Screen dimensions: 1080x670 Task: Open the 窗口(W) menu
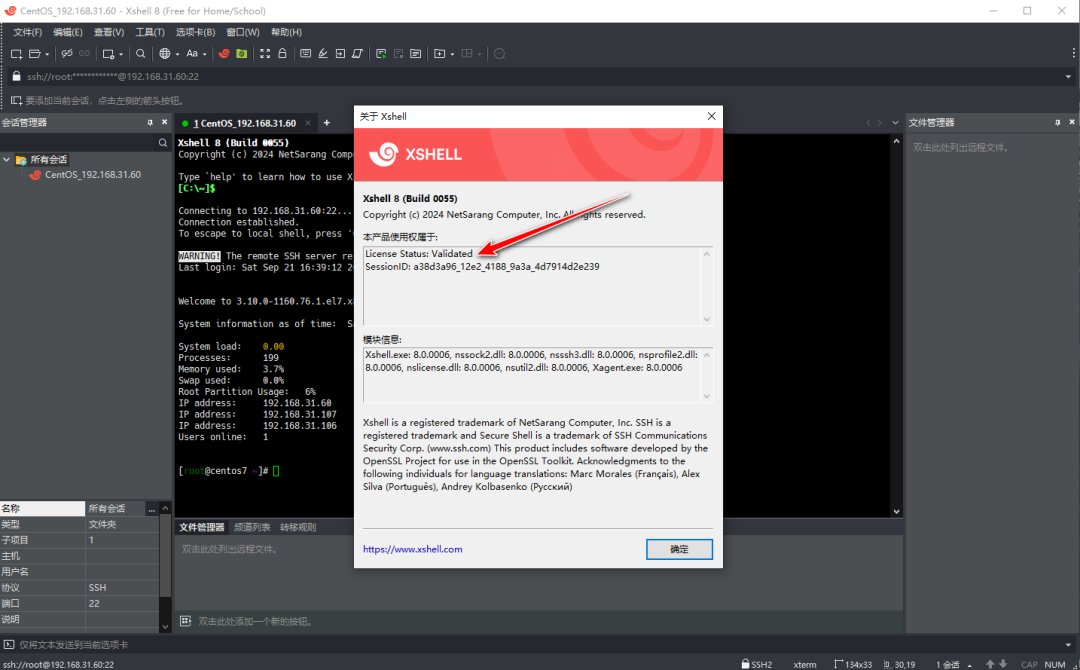click(242, 32)
